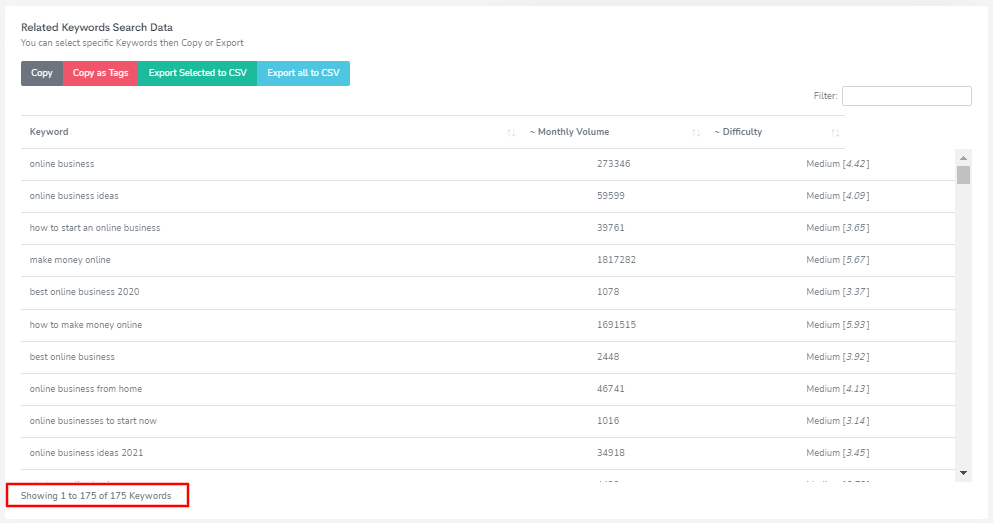Sort by Difficulty column arrows

[835, 132]
